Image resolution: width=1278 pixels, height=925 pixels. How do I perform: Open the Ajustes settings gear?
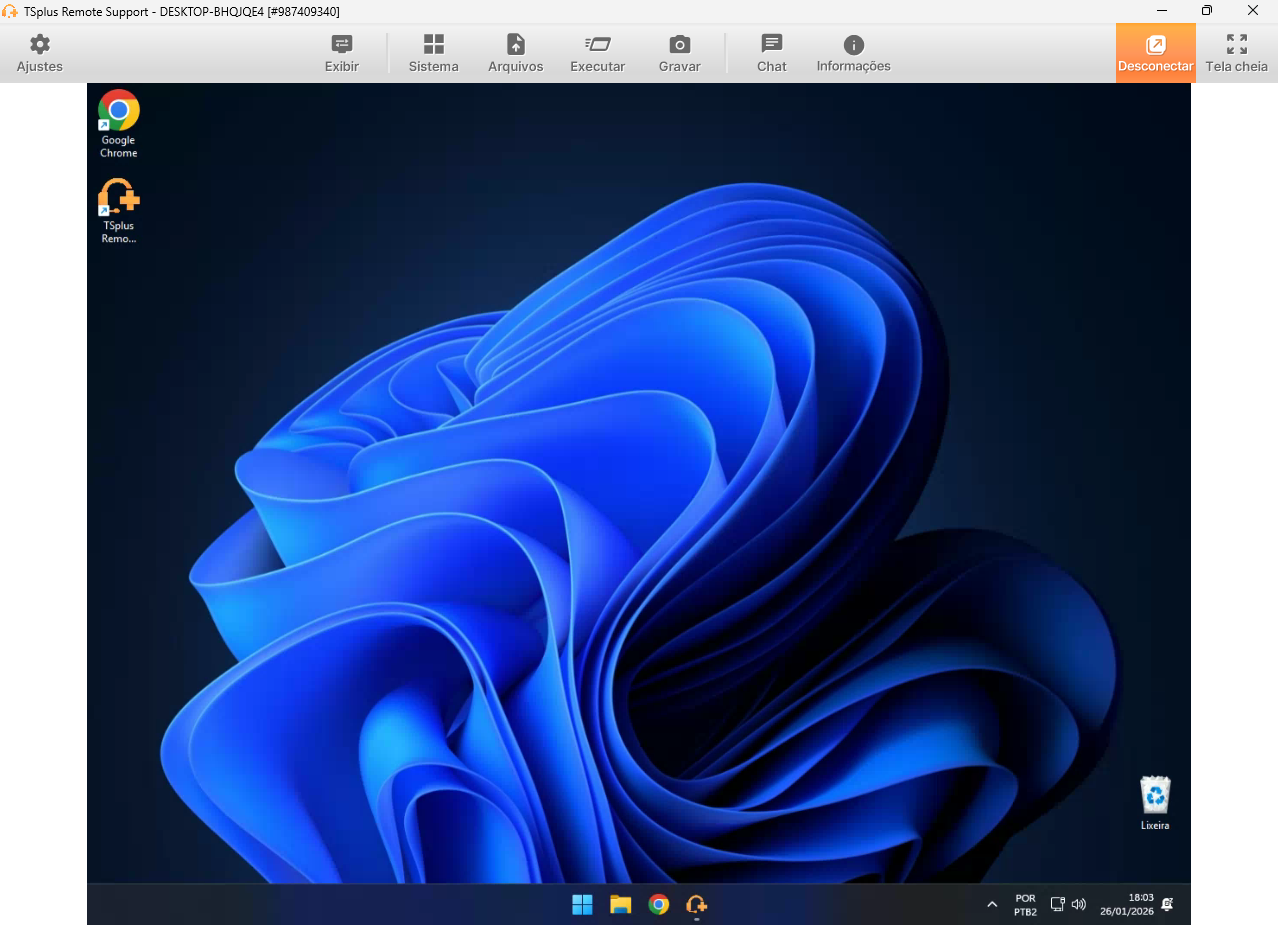(x=39, y=54)
